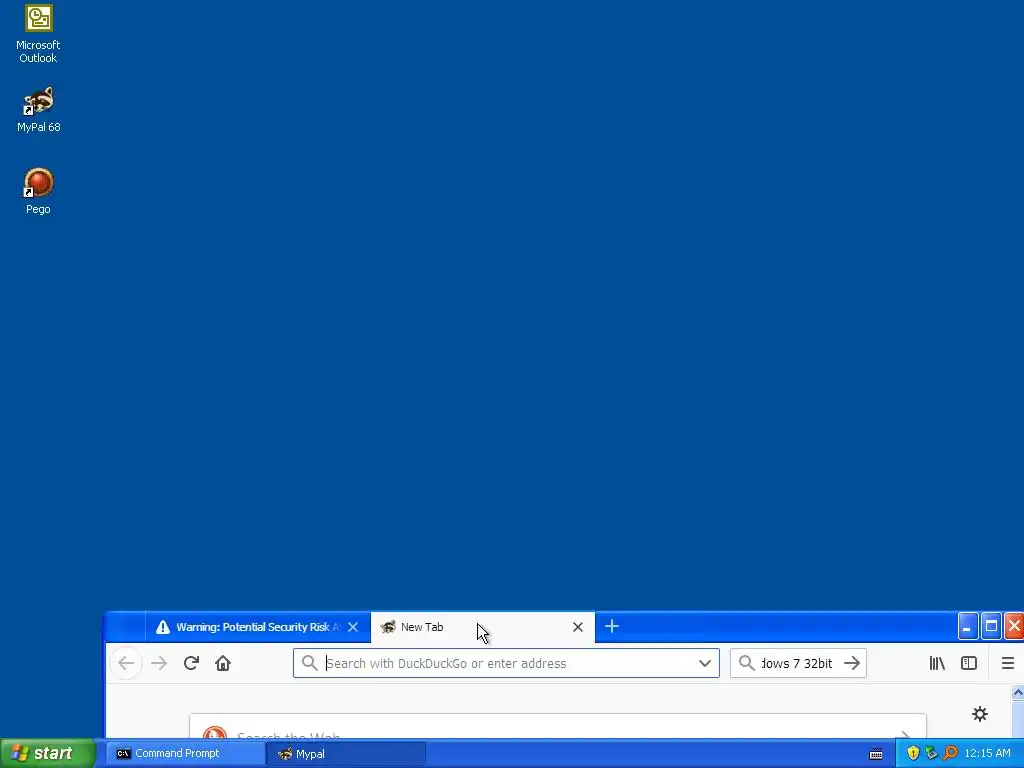Reload the current page
The width and height of the screenshot is (1024, 768).
pyautogui.click(x=191, y=664)
